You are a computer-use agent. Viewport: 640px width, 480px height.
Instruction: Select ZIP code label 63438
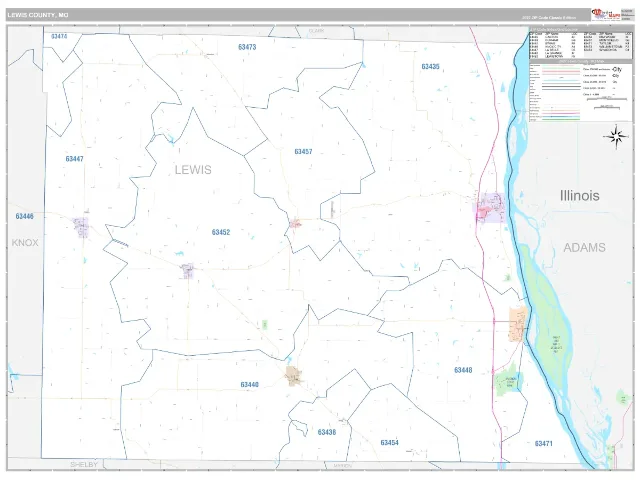(327, 432)
